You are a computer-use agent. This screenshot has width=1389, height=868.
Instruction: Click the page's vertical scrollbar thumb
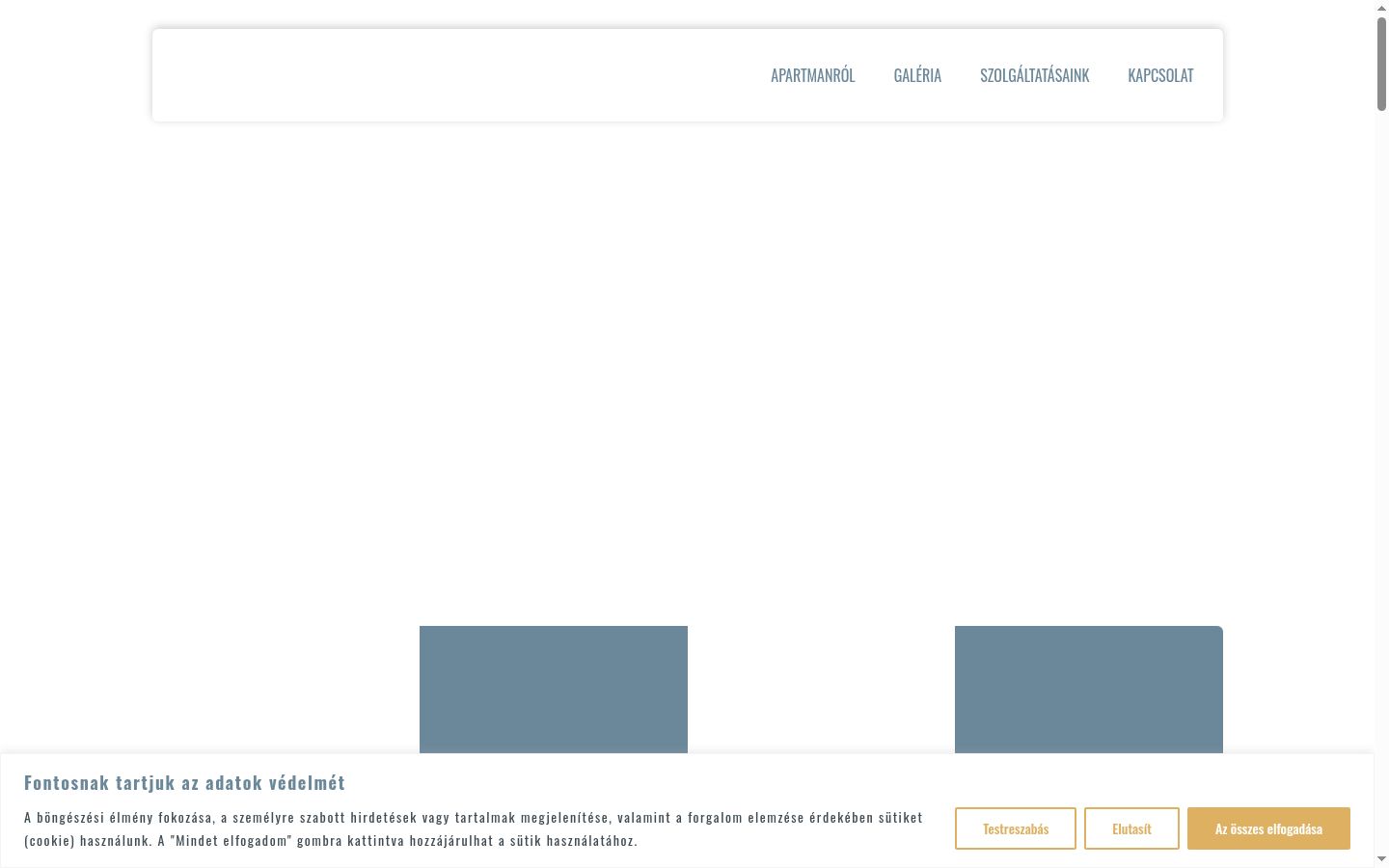tap(1381, 64)
